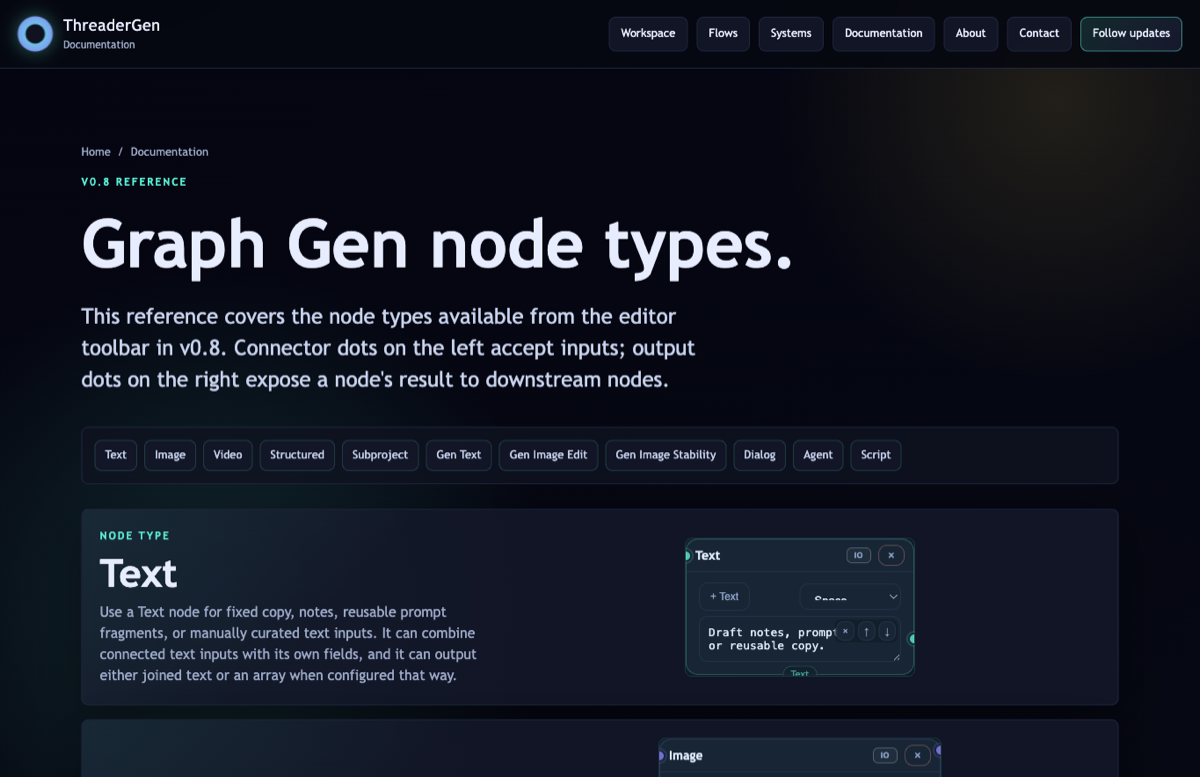Jump to Gen Image Edit section

click(548, 455)
